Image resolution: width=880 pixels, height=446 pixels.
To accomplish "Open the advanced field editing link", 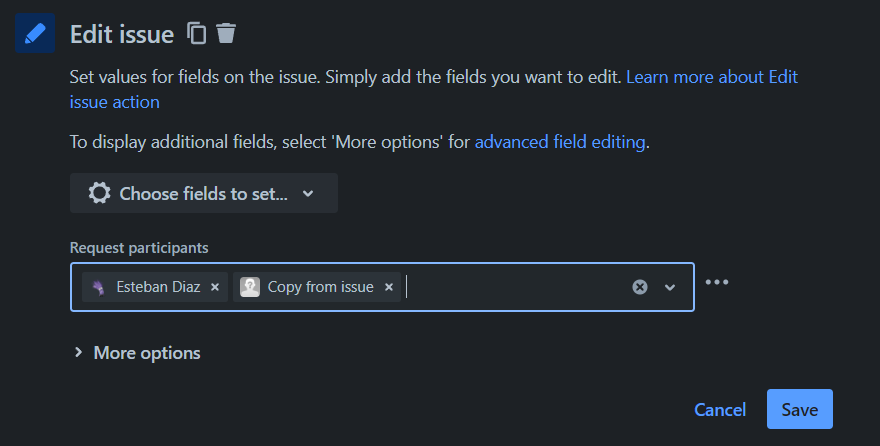I will 560,142.
